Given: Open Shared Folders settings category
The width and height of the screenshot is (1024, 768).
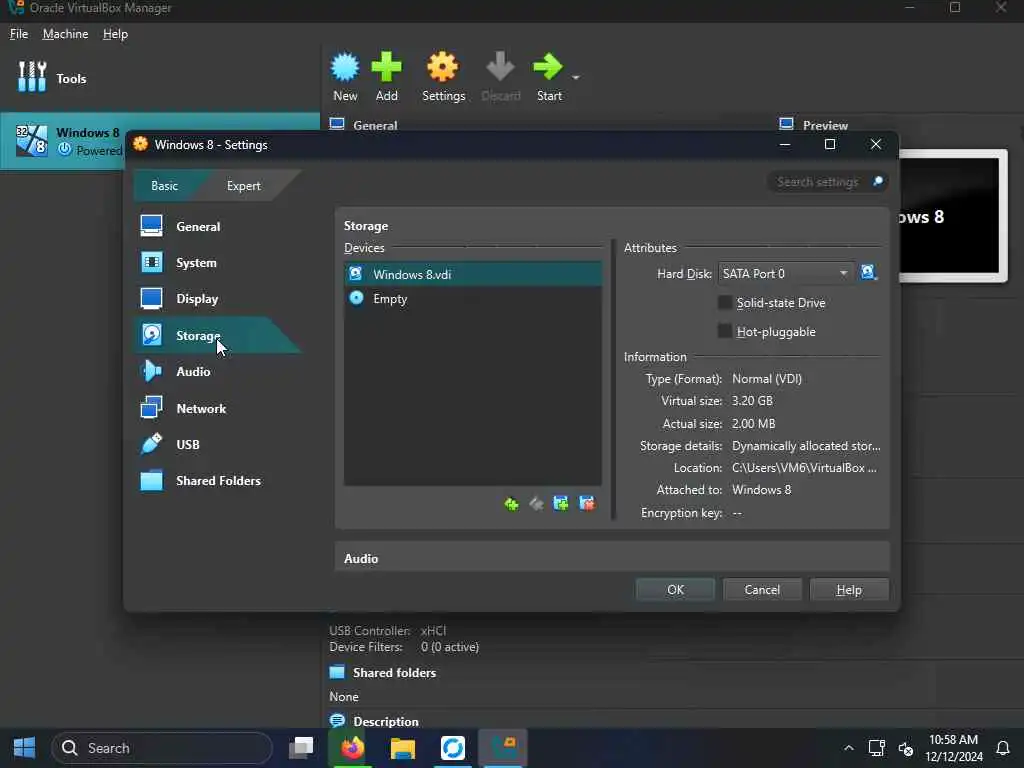Looking at the screenshot, I should point(217,481).
